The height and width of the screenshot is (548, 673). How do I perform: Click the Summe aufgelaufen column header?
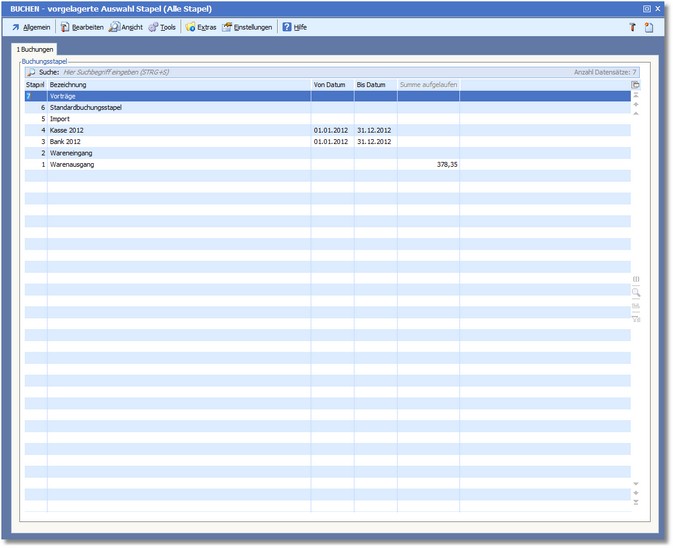click(428, 85)
